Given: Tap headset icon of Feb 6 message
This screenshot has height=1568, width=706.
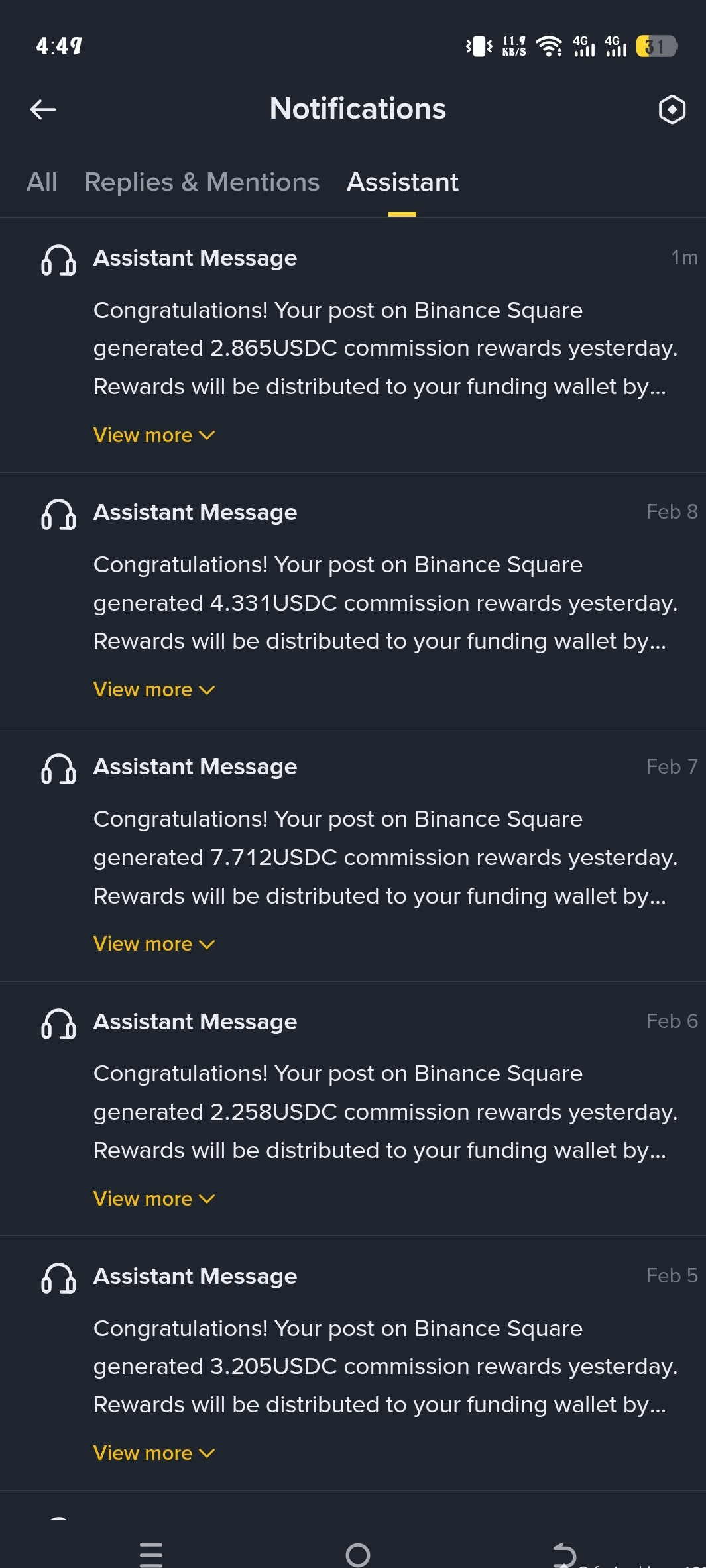Looking at the screenshot, I should click(x=58, y=1023).
